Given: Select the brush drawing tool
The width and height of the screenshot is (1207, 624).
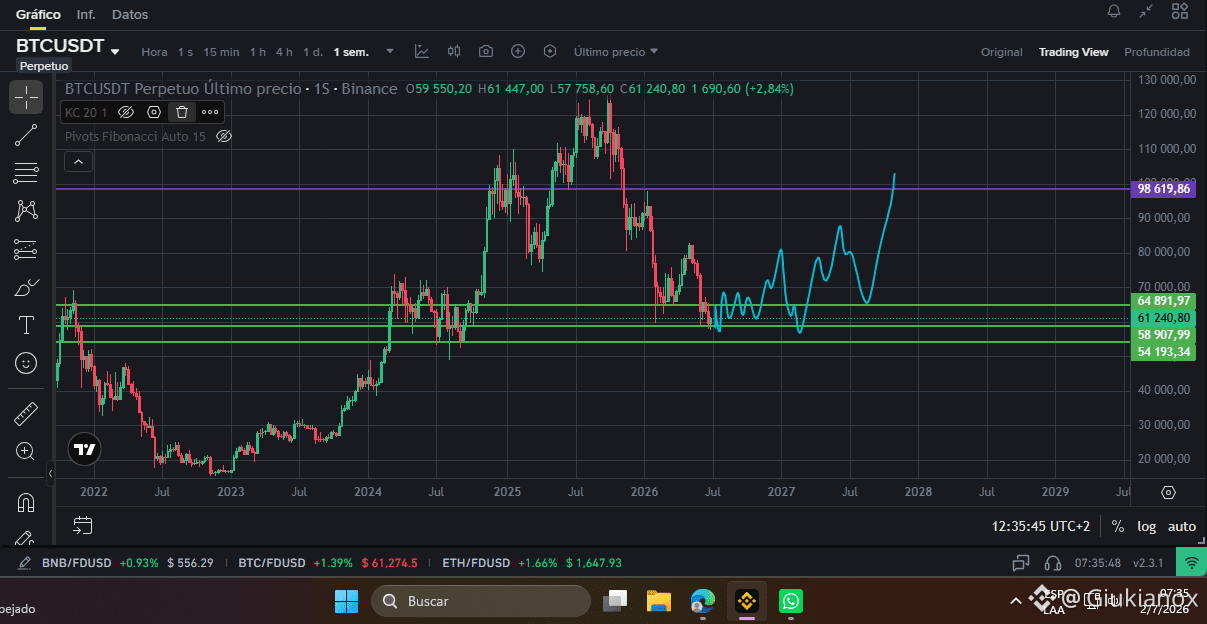Looking at the screenshot, I should coord(26,287).
